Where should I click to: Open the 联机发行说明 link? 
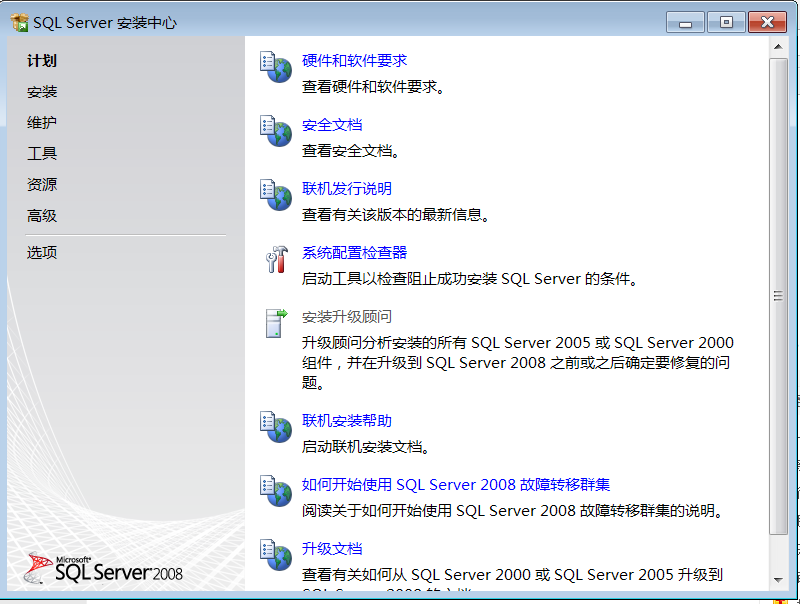(x=346, y=189)
